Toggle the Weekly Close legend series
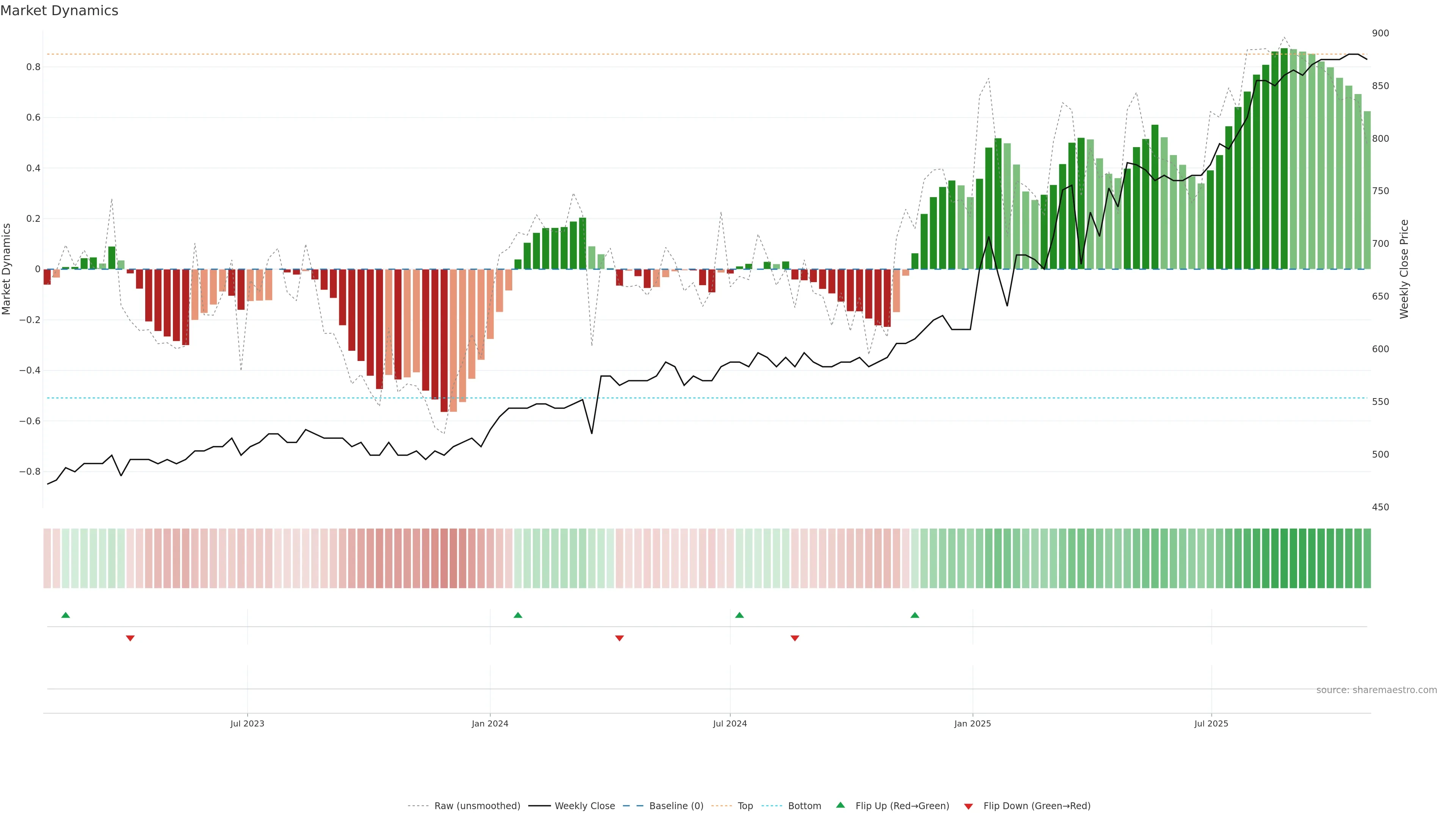1456x819 pixels. pos(584,806)
